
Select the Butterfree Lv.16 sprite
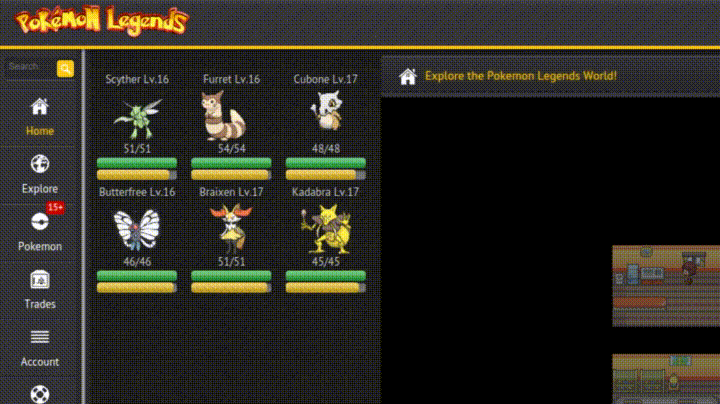coord(137,230)
